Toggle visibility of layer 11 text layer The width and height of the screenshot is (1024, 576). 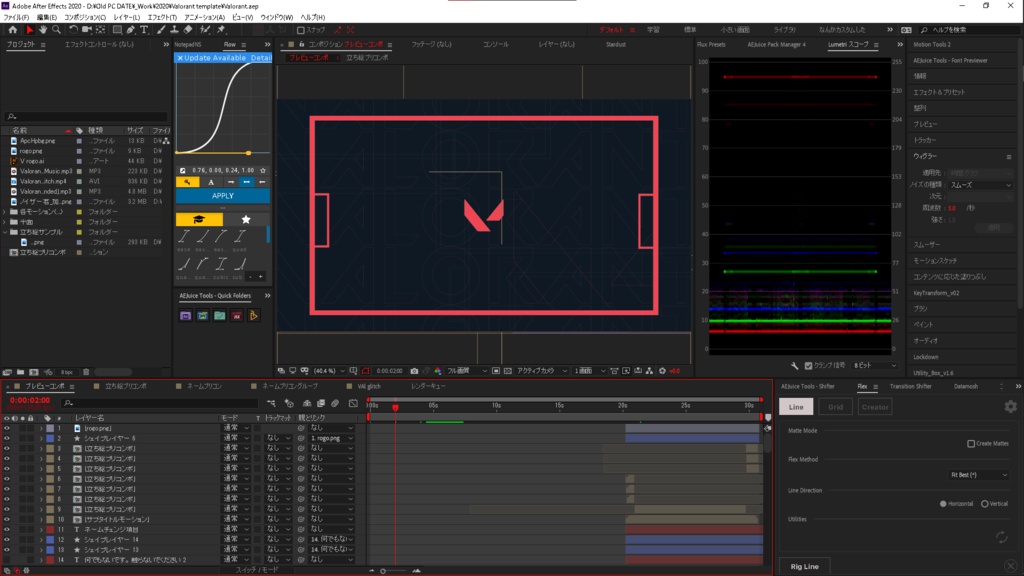[7, 530]
